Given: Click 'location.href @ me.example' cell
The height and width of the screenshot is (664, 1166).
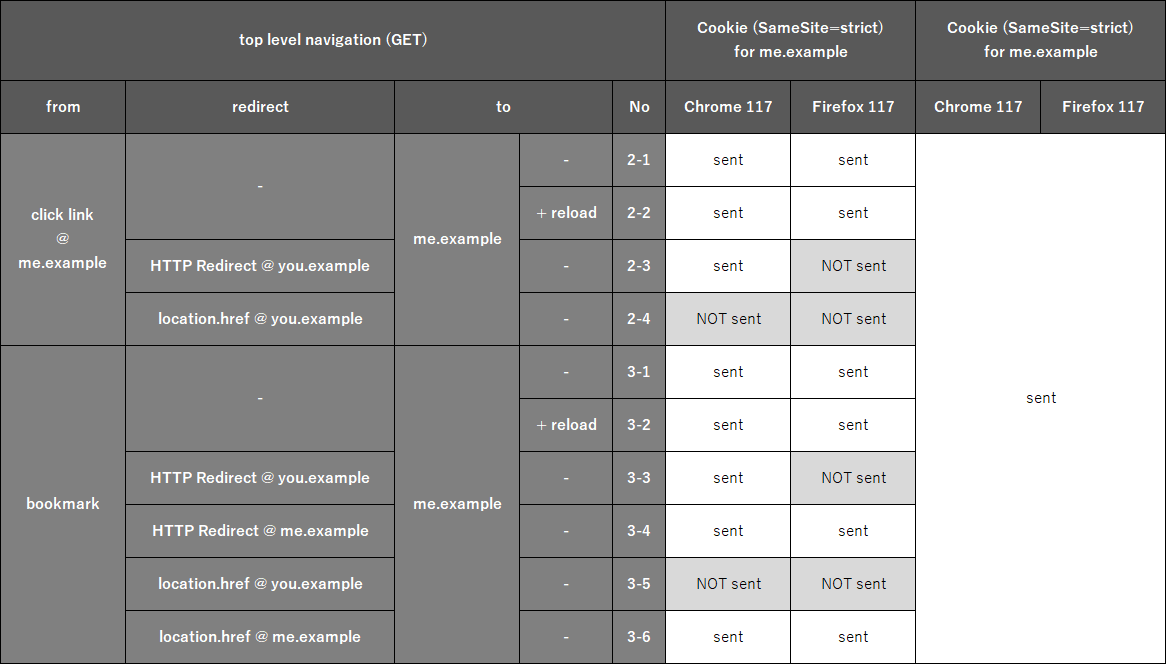Looking at the screenshot, I should click(260, 637).
